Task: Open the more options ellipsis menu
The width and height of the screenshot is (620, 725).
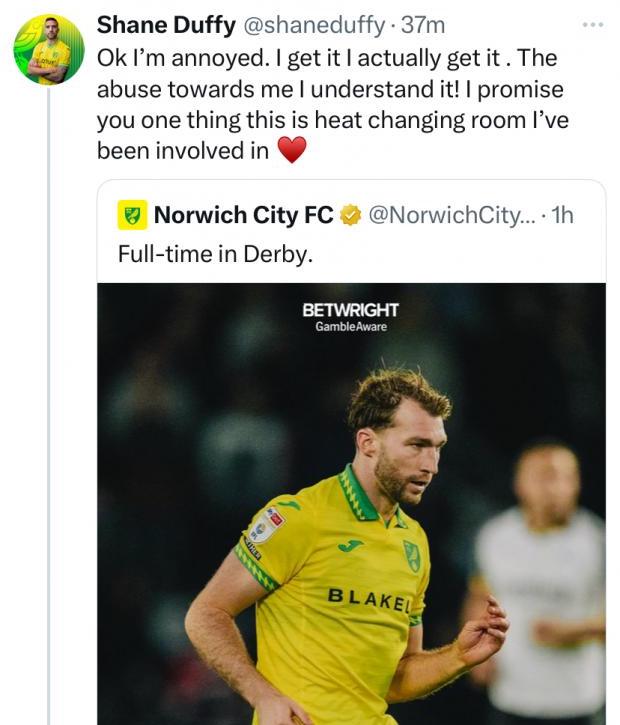Action: point(592,24)
